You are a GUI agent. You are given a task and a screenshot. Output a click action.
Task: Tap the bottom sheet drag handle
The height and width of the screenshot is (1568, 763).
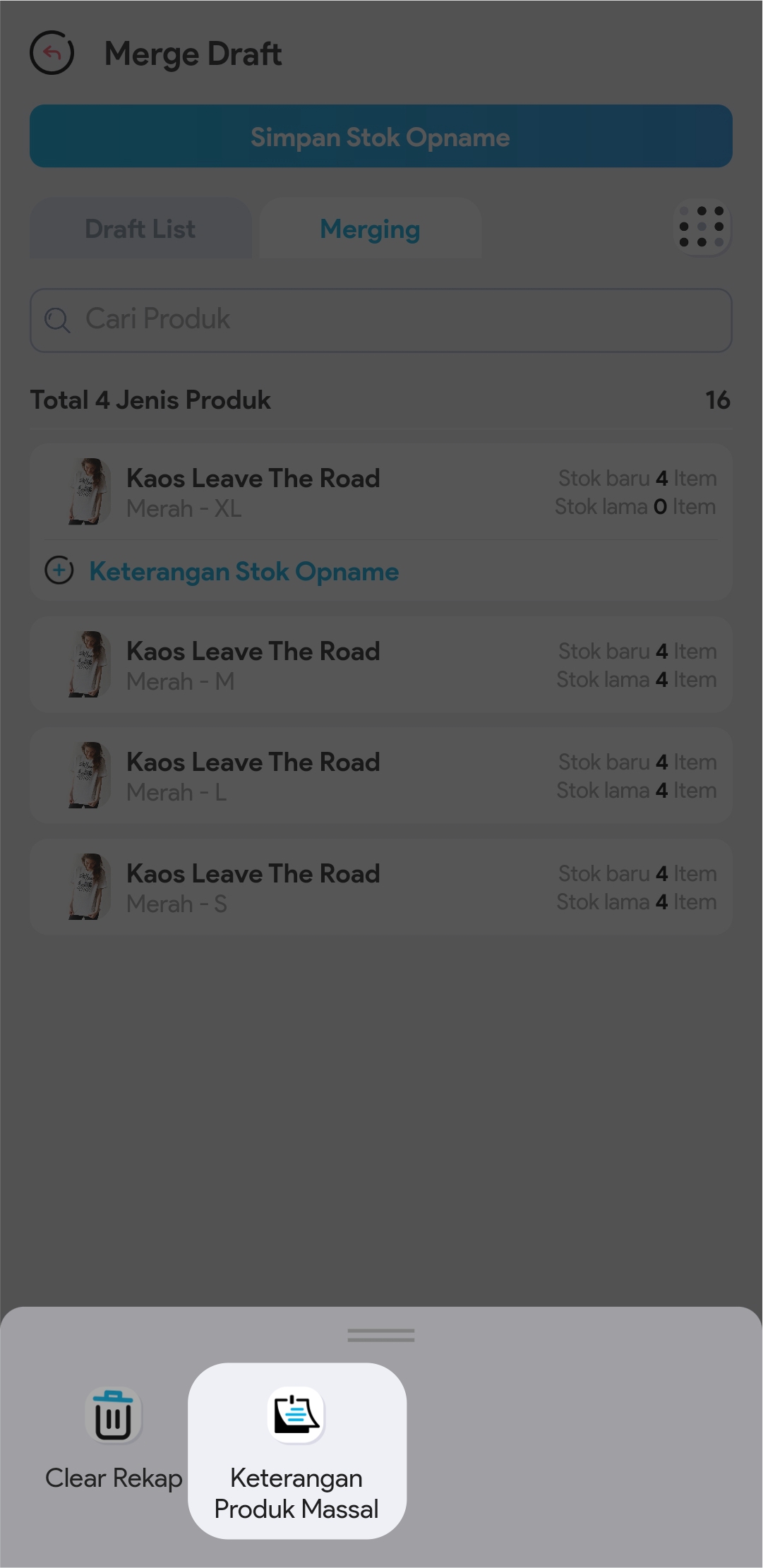pos(381,1335)
